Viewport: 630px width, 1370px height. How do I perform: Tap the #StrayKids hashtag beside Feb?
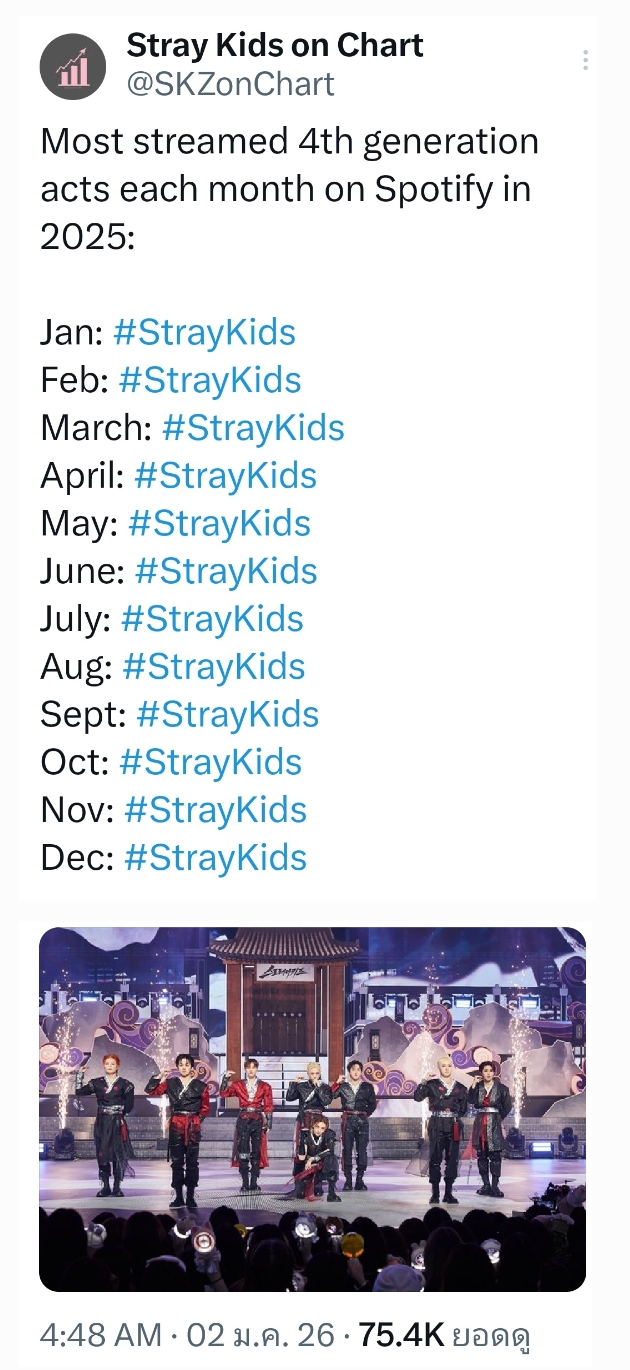209,381
